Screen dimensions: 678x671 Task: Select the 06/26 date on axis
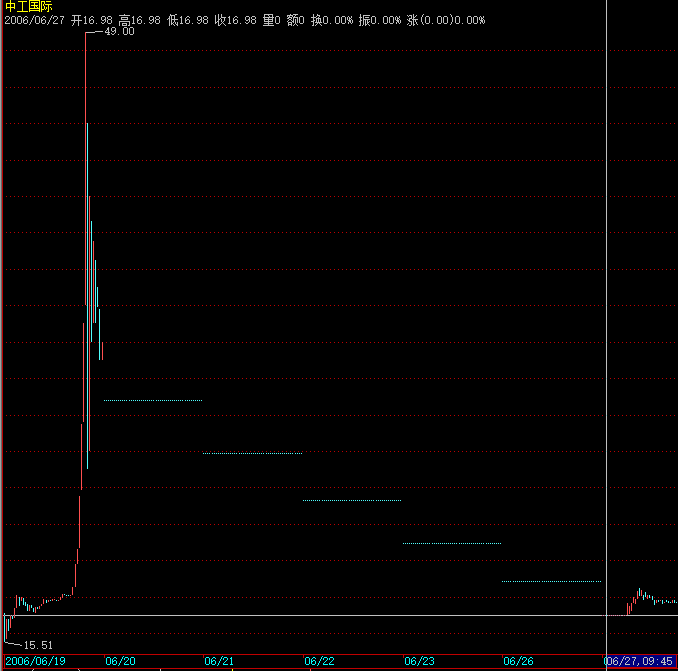tap(518, 661)
